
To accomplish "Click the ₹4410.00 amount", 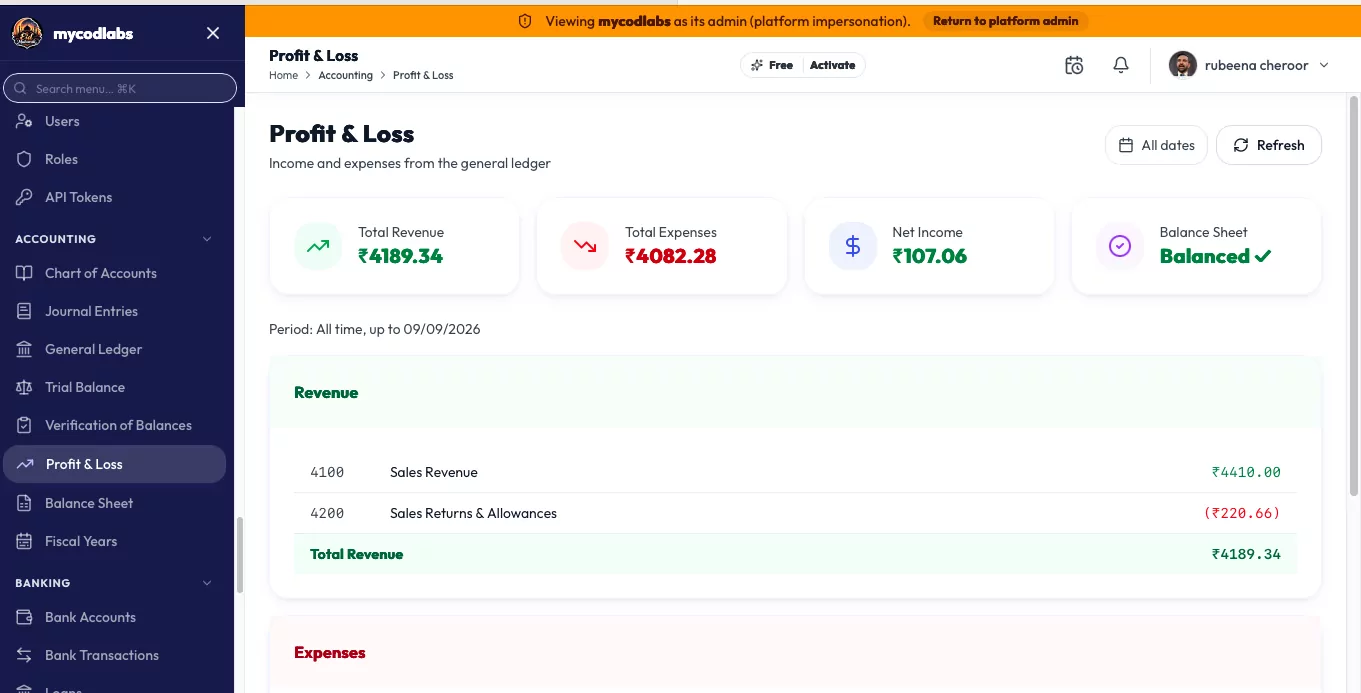I will 1245,472.
